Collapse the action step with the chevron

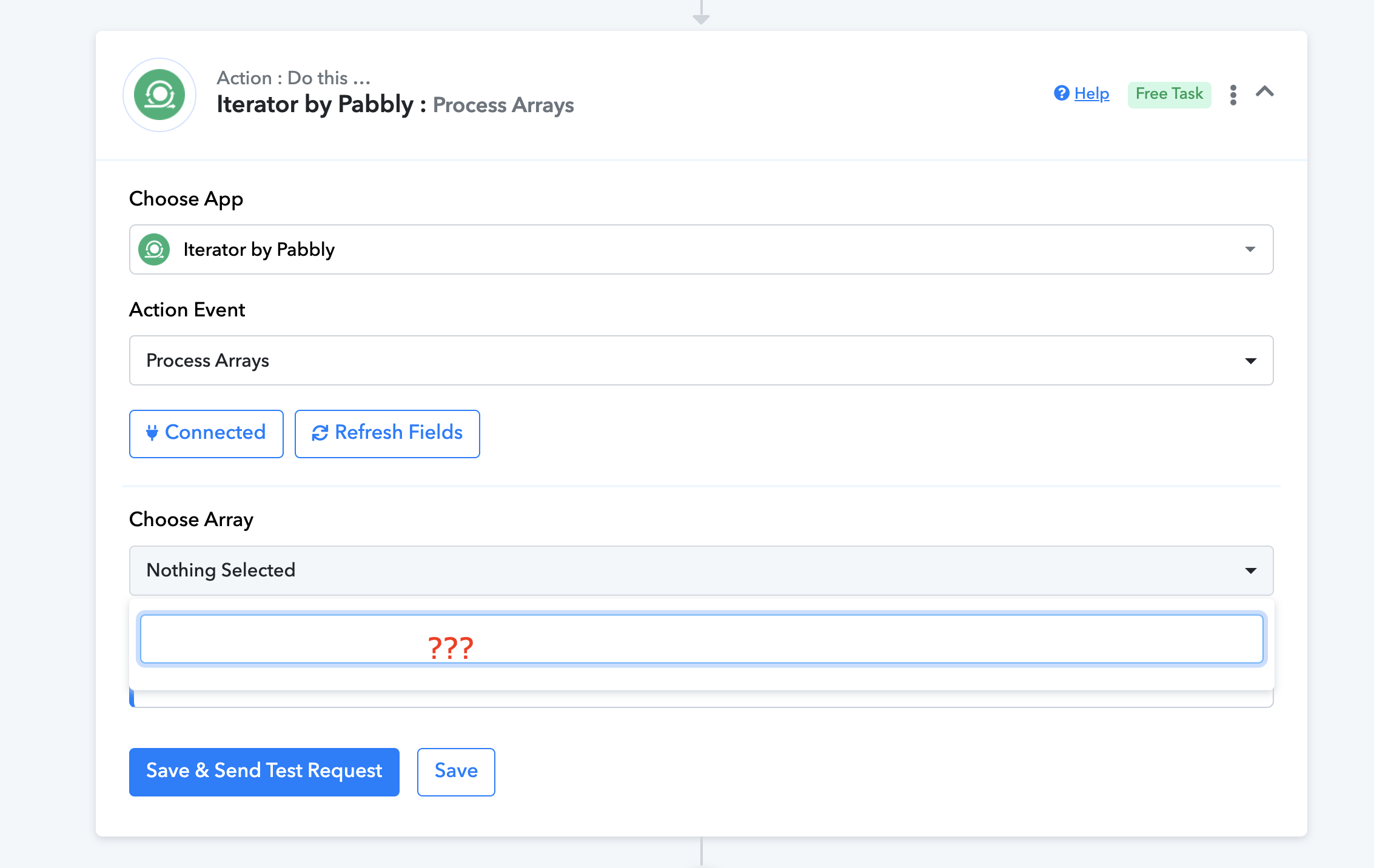[1265, 92]
